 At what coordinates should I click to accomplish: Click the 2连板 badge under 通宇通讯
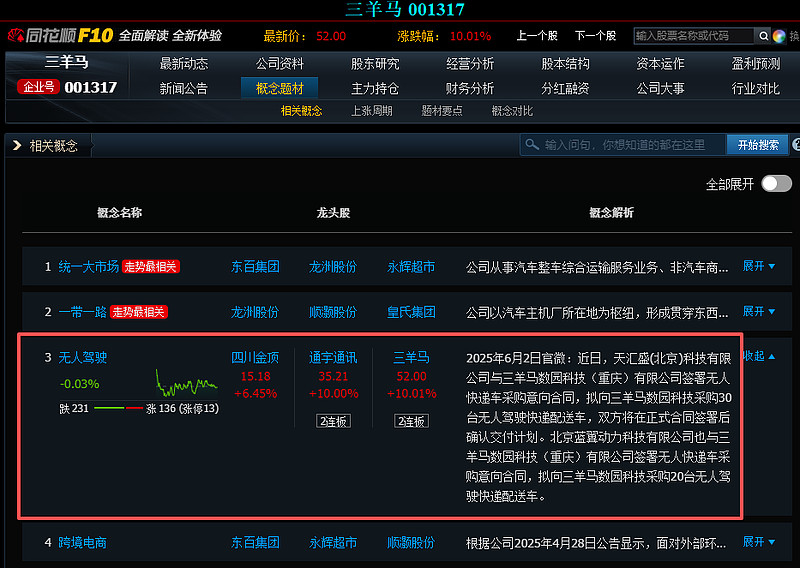[x=333, y=421]
